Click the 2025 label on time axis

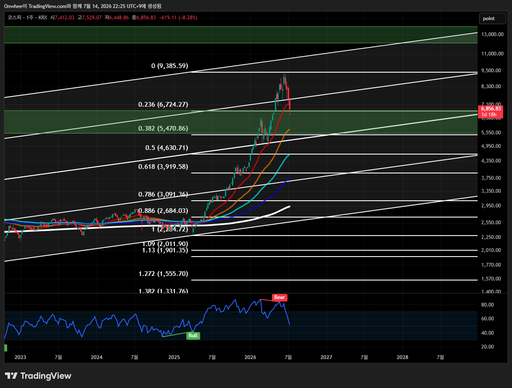click(174, 357)
